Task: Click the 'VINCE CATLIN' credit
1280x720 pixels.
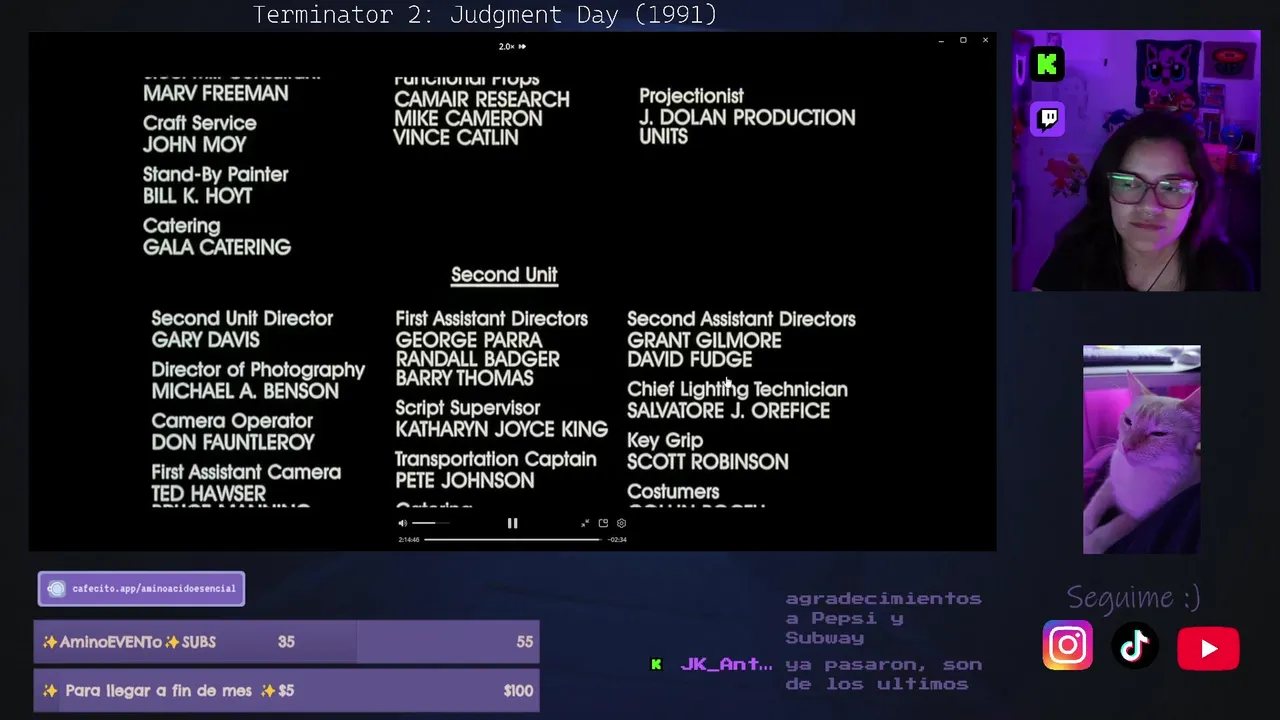Action: [x=456, y=137]
